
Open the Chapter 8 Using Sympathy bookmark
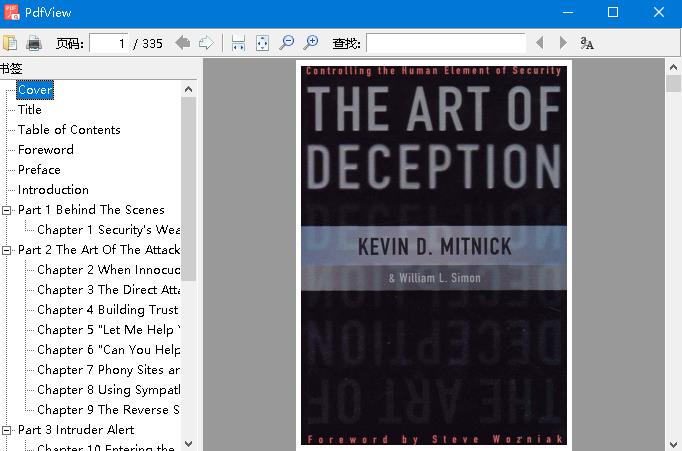tap(109, 390)
